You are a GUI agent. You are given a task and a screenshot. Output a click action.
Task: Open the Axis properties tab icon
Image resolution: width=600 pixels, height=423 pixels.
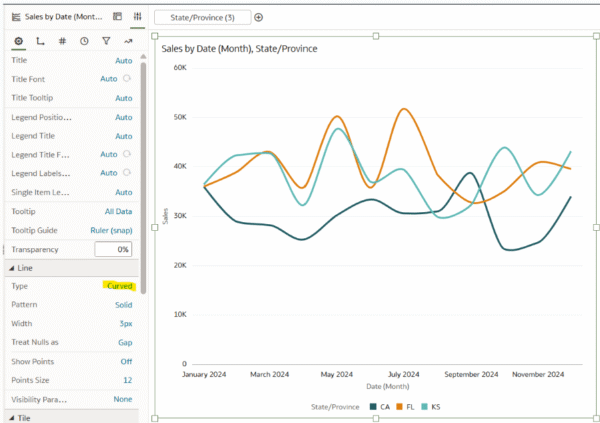tap(40, 41)
